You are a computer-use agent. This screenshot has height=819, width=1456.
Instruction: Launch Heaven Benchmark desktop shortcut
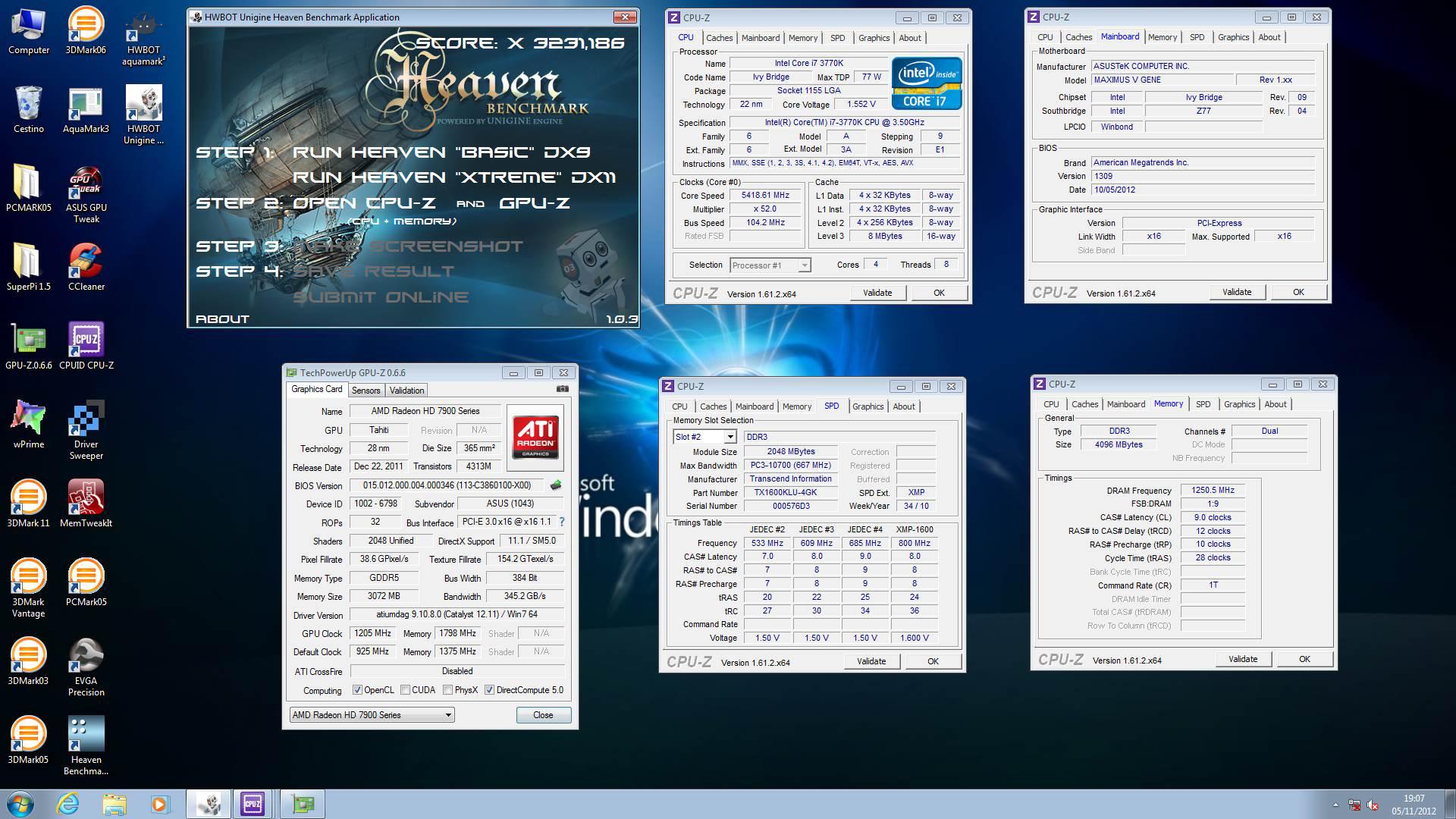pyautogui.click(x=86, y=746)
